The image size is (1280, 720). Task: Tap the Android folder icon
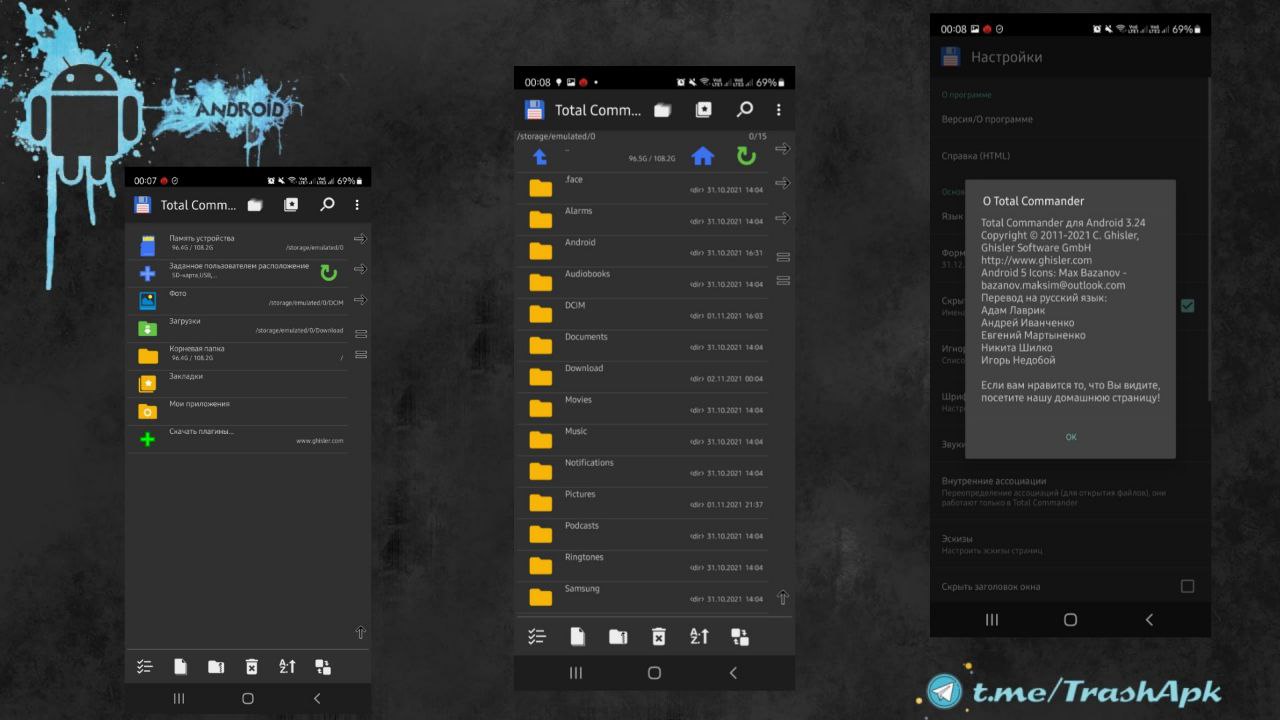click(541, 250)
